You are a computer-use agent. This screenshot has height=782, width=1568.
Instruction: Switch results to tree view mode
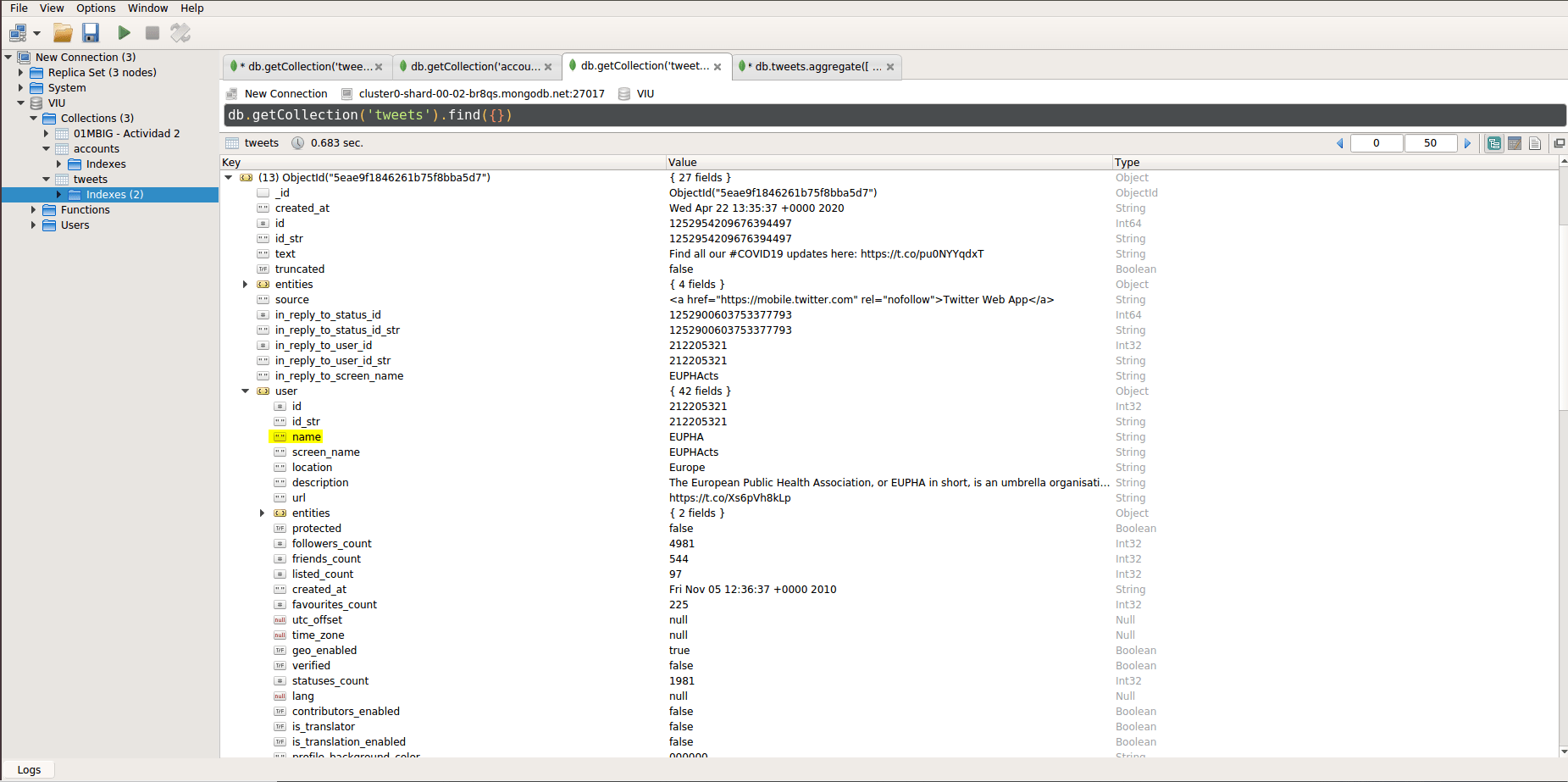(1494, 143)
